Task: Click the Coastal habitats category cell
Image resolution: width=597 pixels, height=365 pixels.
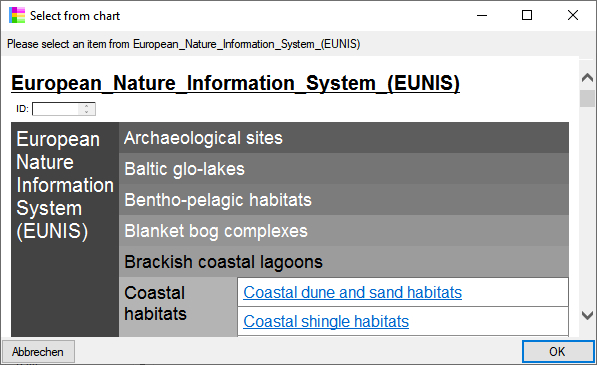Action: pos(178,307)
